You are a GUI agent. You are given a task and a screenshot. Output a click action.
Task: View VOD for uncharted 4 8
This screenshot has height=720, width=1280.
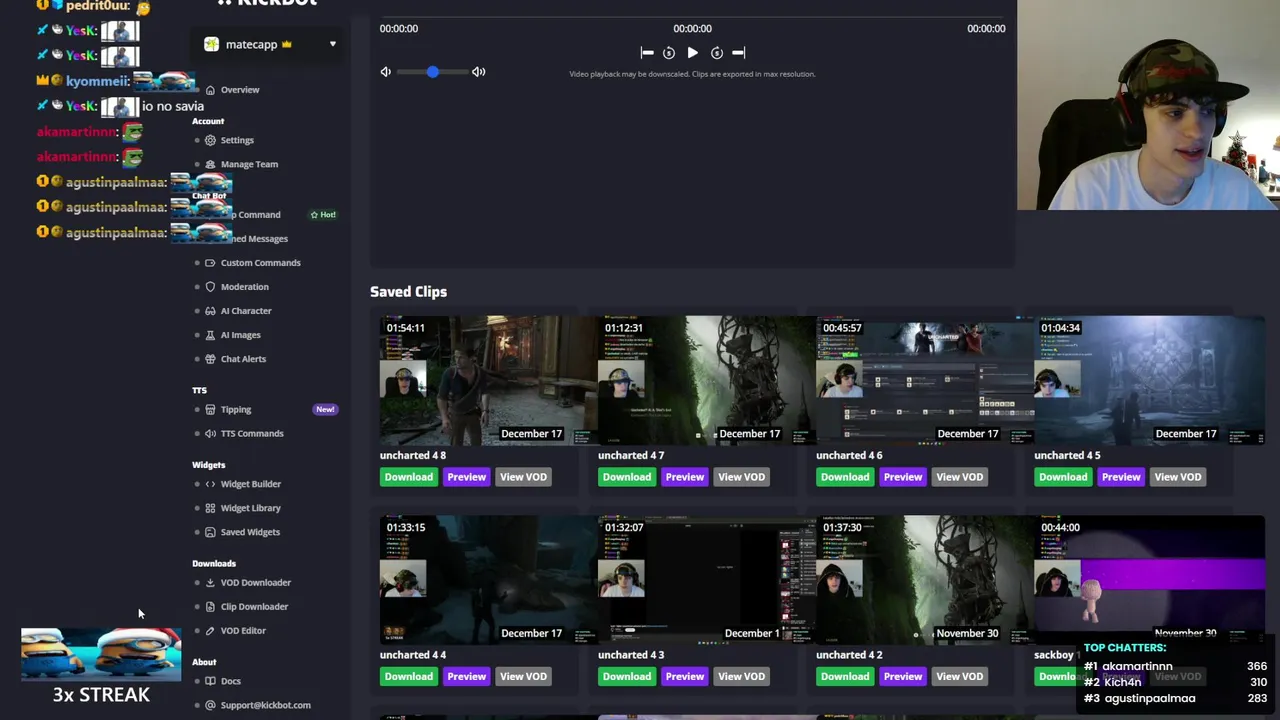(x=523, y=477)
